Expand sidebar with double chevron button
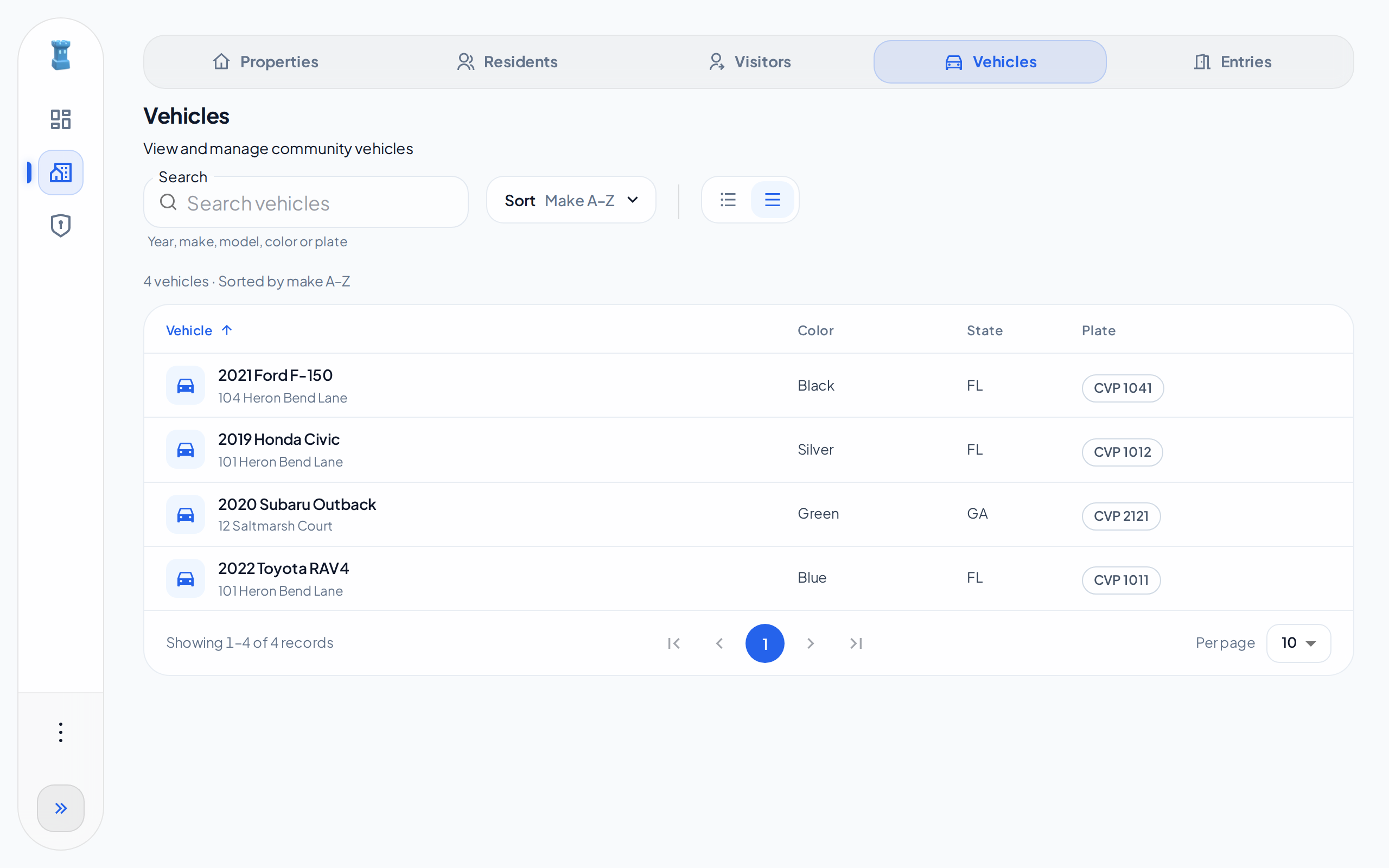Screen dimensions: 1389x868 tap(60, 808)
